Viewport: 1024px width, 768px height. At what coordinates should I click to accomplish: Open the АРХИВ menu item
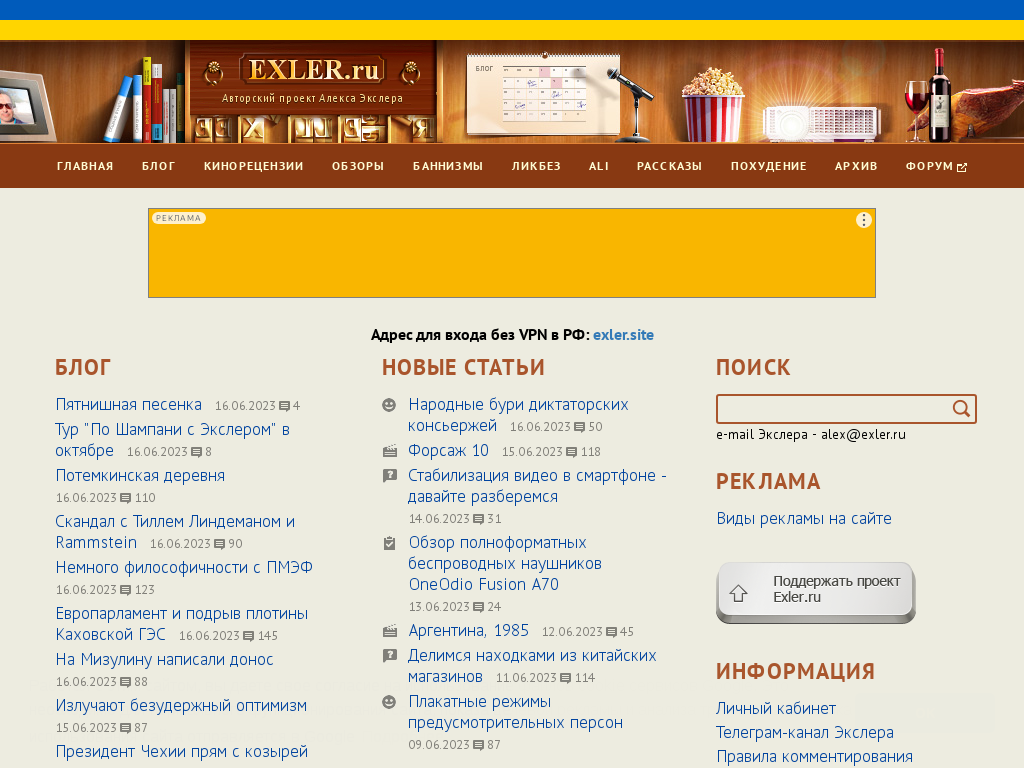pyautogui.click(x=856, y=167)
